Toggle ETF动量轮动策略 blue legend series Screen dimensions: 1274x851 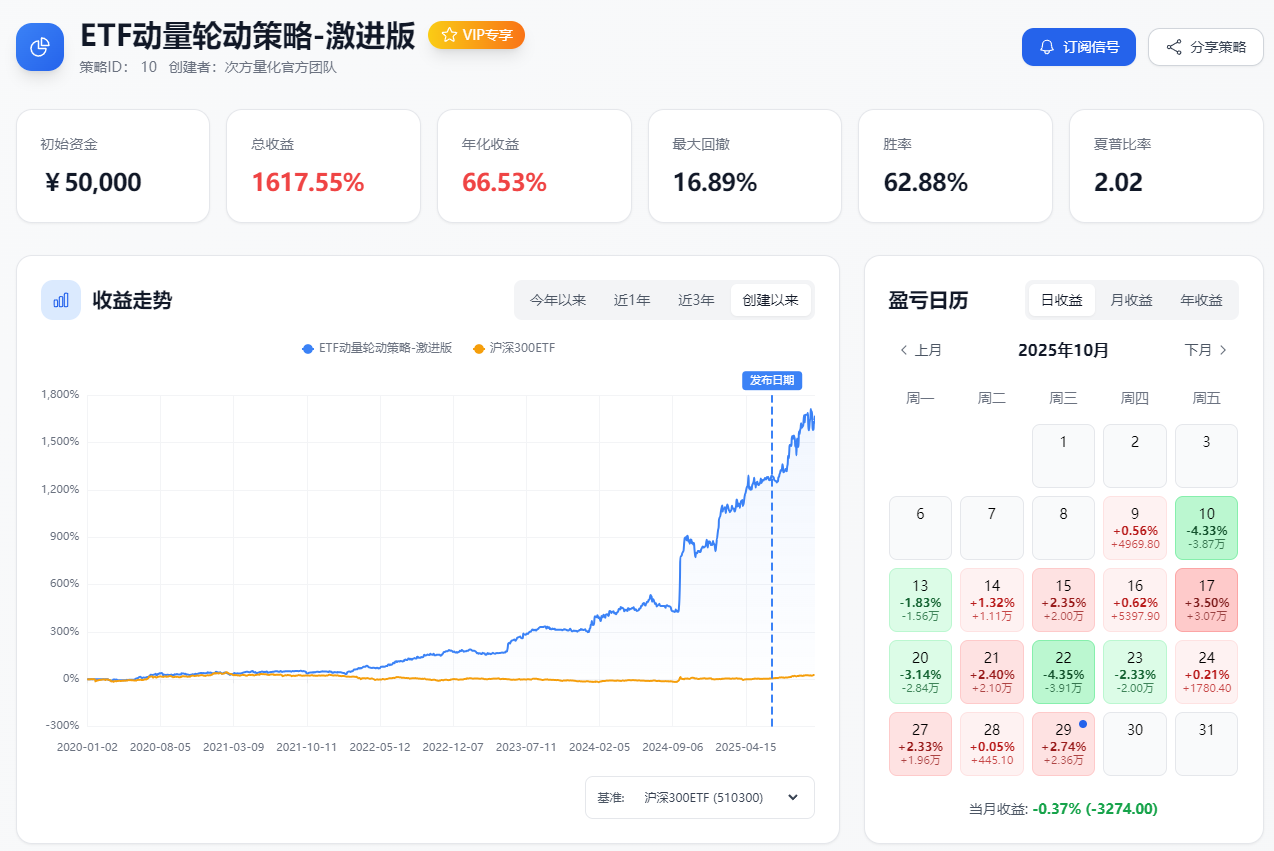[377, 348]
